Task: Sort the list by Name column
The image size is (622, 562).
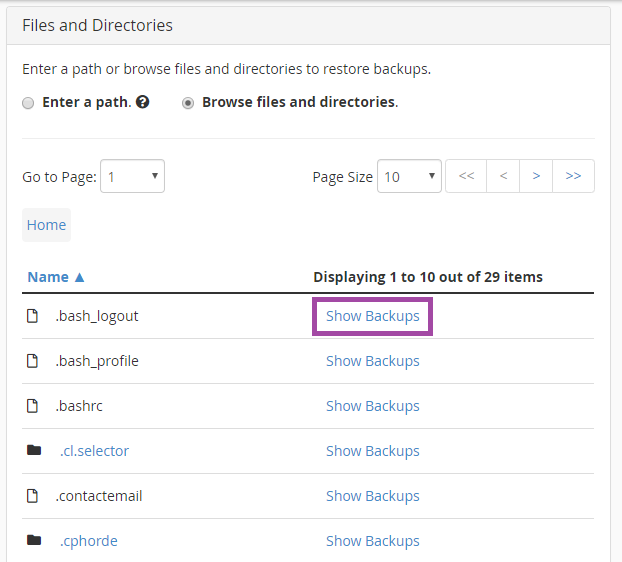Action: pos(56,277)
